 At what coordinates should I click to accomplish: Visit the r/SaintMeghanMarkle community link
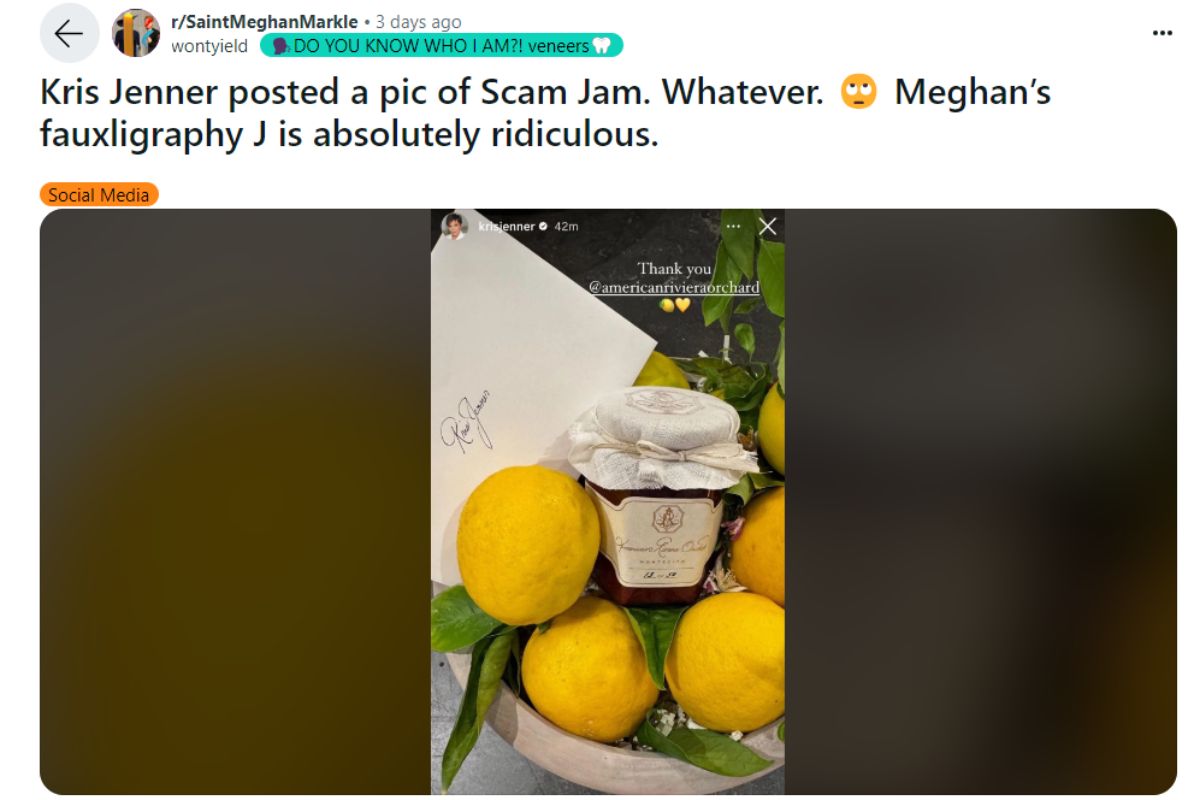(x=264, y=22)
